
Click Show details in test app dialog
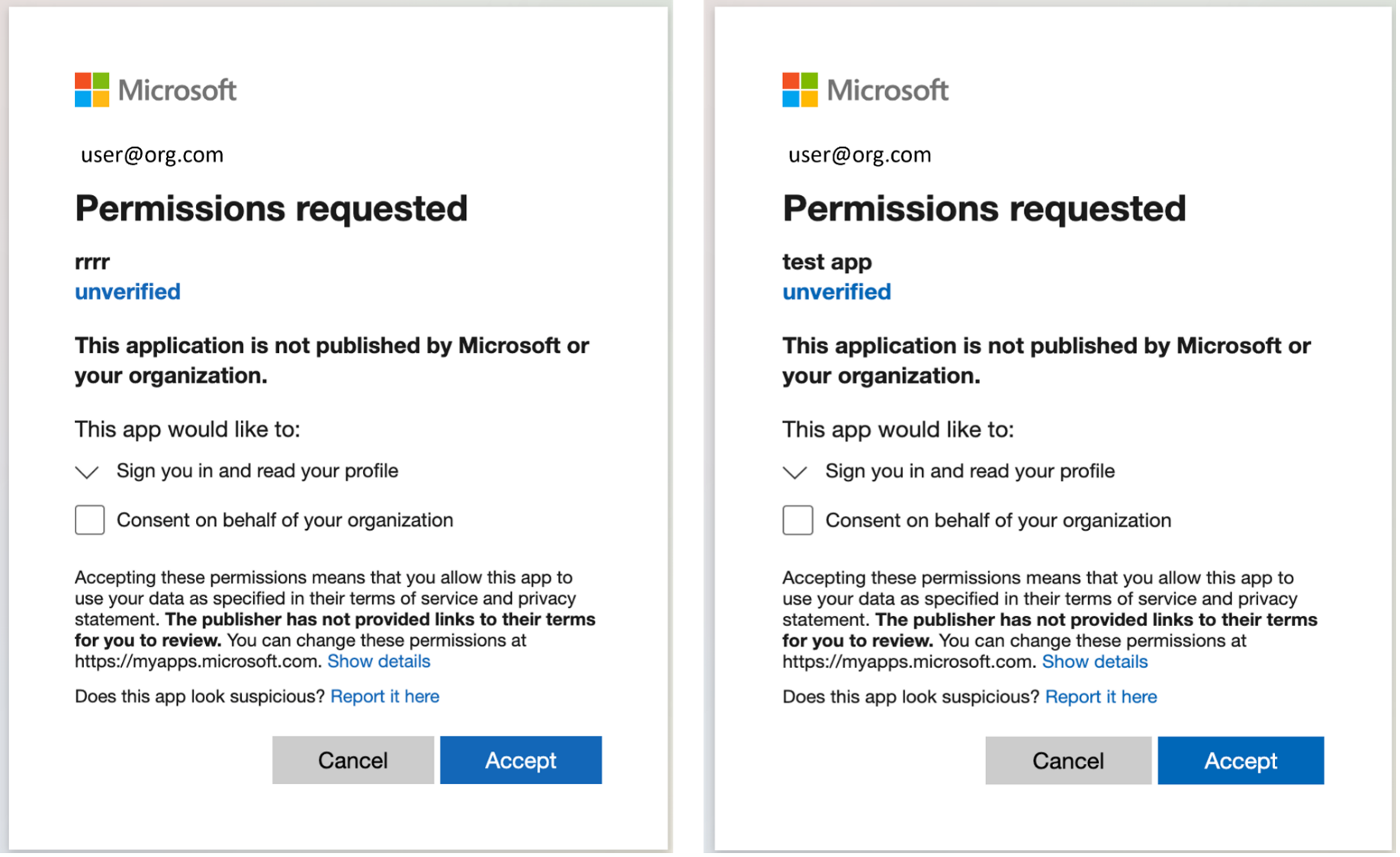(1095, 661)
